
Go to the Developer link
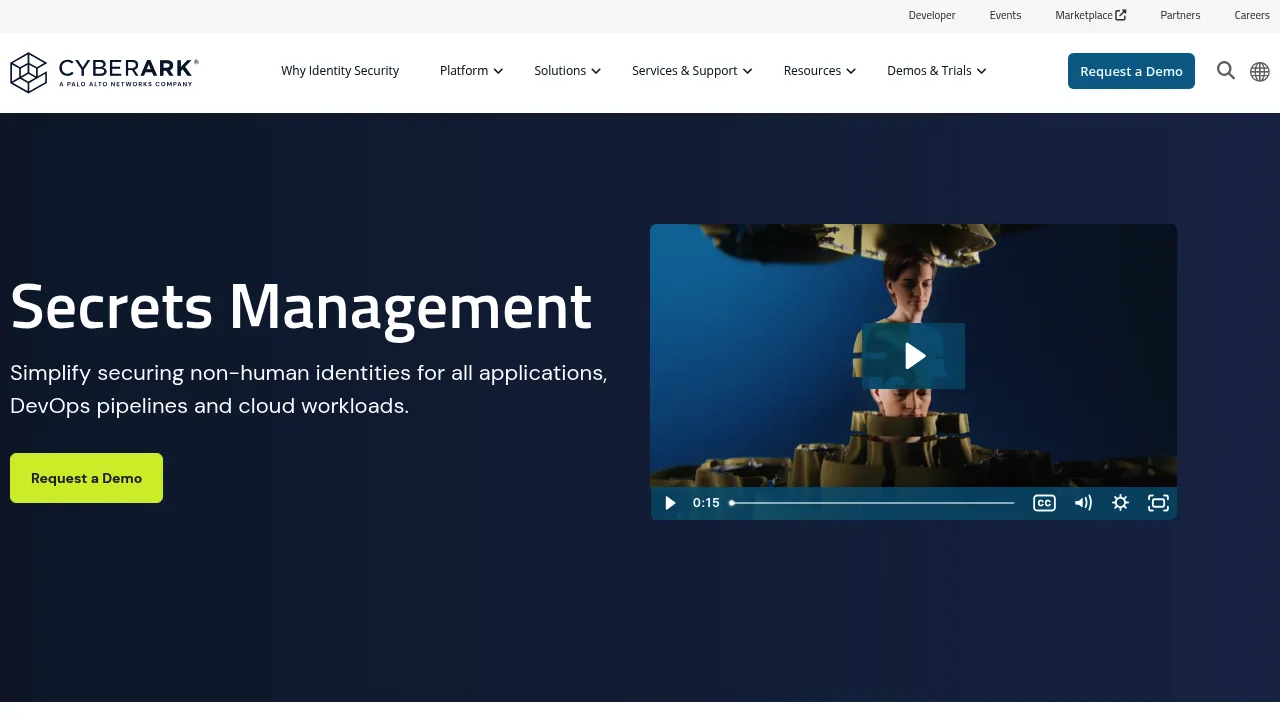point(932,15)
